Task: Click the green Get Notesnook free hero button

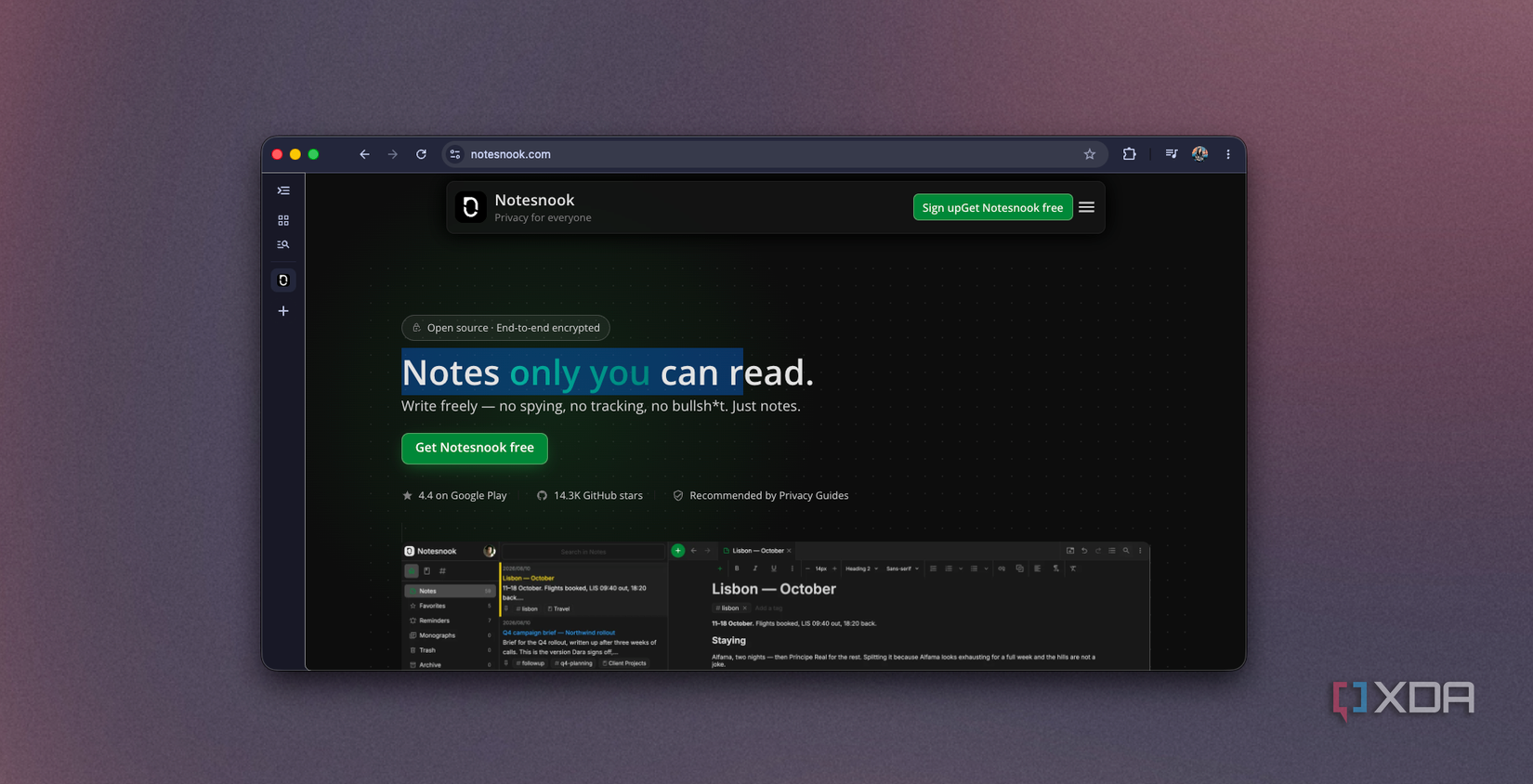Action: click(x=475, y=448)
